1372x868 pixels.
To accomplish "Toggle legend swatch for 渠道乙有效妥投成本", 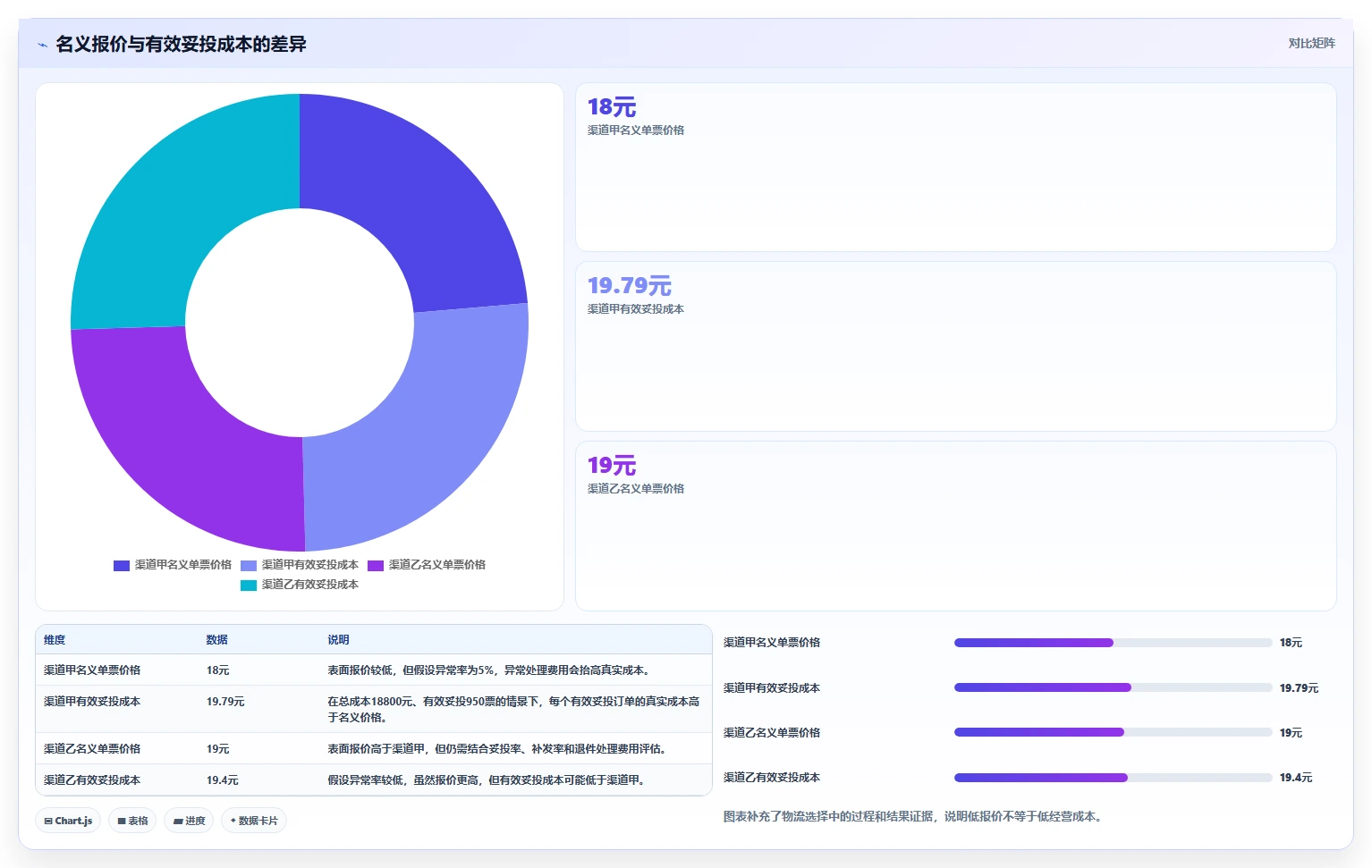I will 249,585.
